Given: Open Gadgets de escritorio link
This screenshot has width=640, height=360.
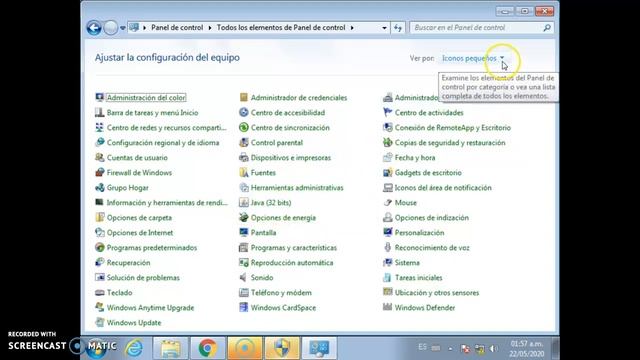Looking at the screenshot, I should (x=428, y=173).
